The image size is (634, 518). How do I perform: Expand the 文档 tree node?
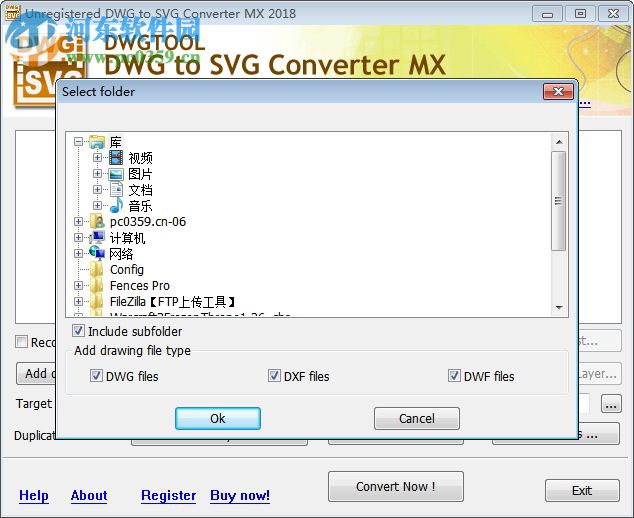97,190
